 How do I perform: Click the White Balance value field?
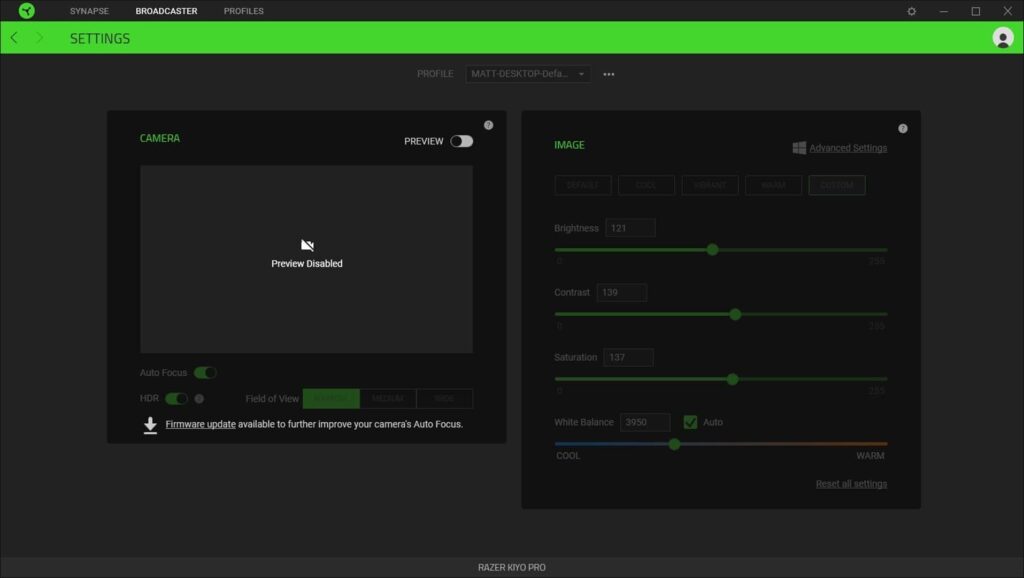click(645, 423)
